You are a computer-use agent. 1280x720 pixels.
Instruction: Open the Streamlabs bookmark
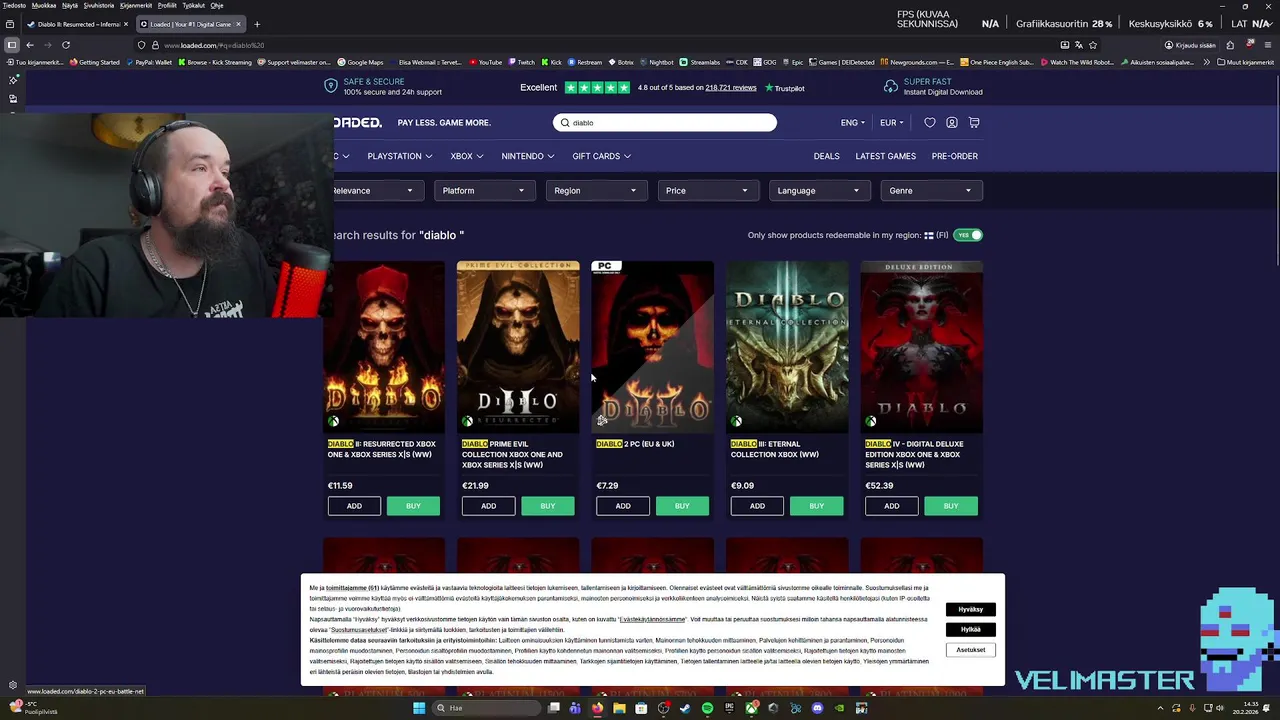(700, 62)
